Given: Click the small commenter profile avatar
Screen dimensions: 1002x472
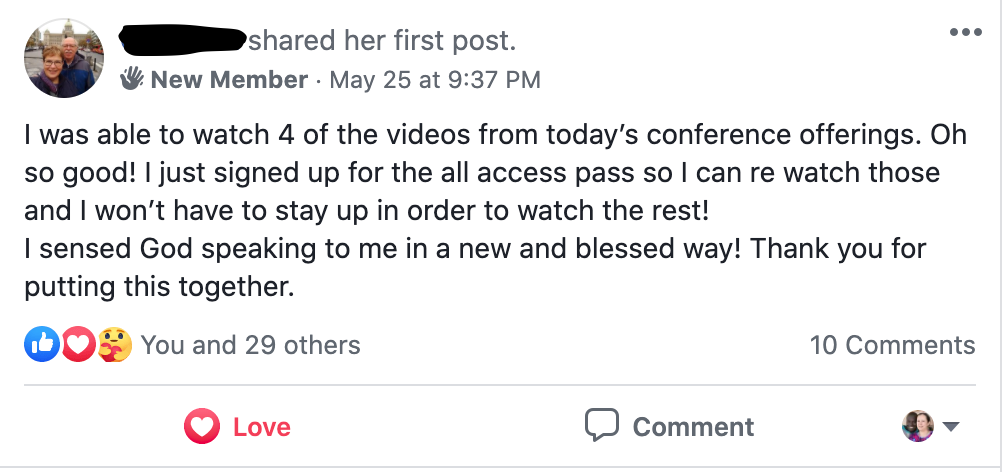Looking at the screenshot, I should tap(917, 427).
